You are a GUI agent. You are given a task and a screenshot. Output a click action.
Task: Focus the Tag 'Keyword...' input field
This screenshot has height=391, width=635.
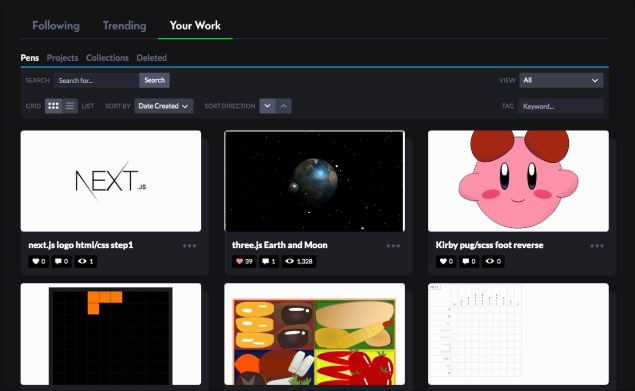point(560,106)
